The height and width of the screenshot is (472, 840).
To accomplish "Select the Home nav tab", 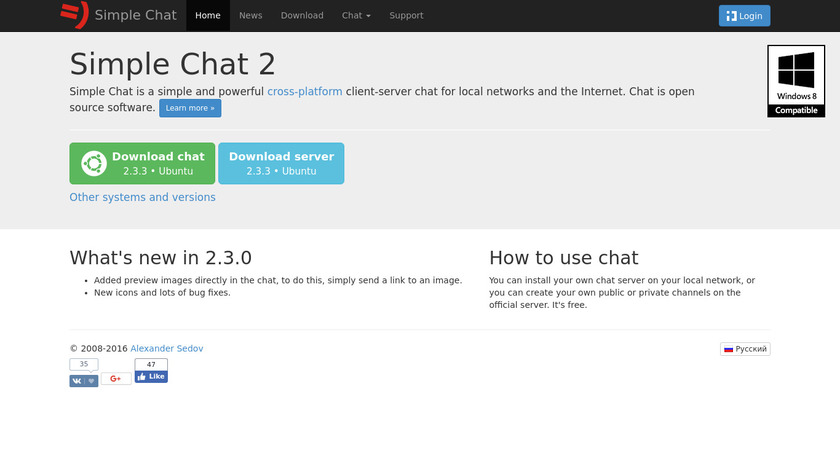I will click(x=208, y=16).
